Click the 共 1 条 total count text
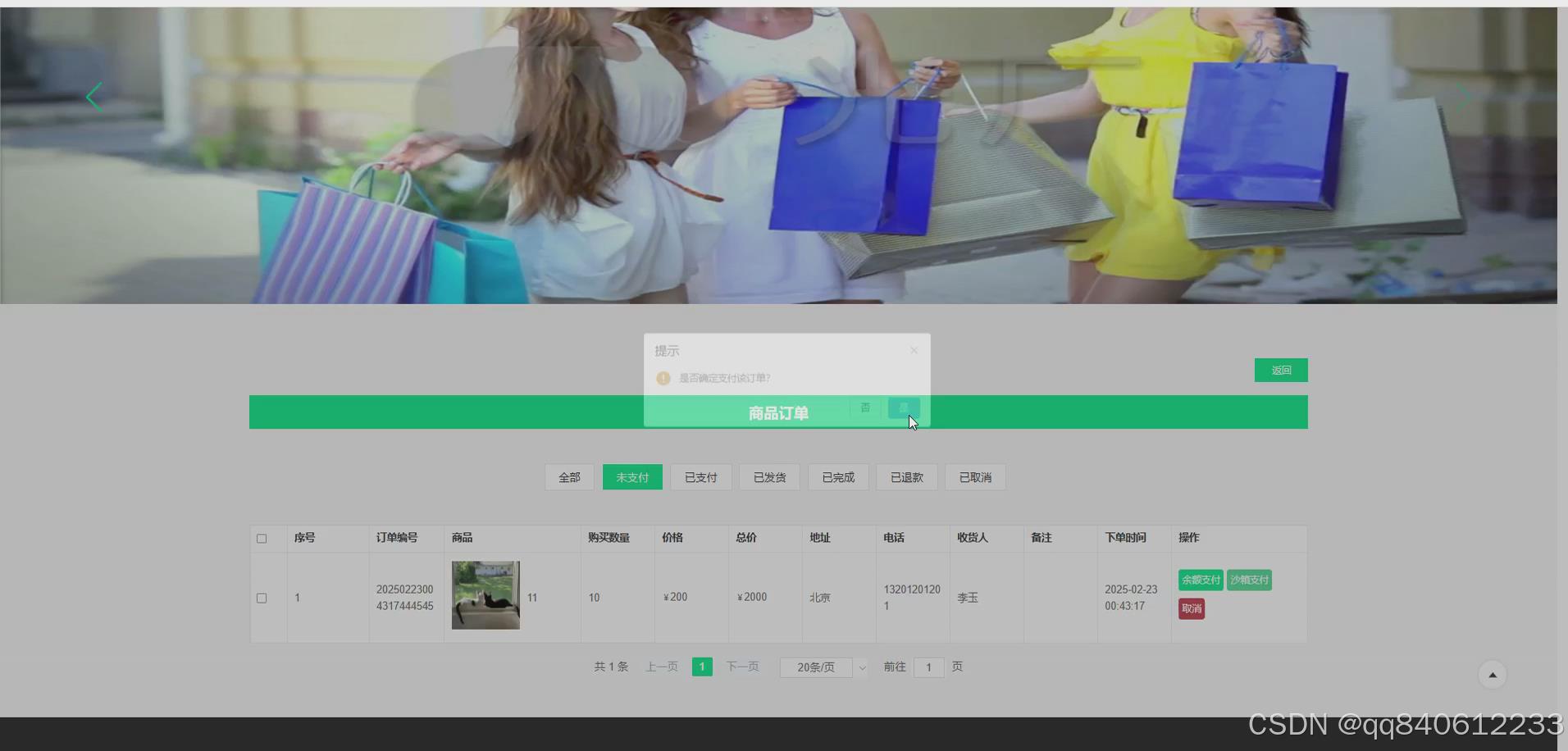The image size is (1568, 751). (x=611, y=667)
